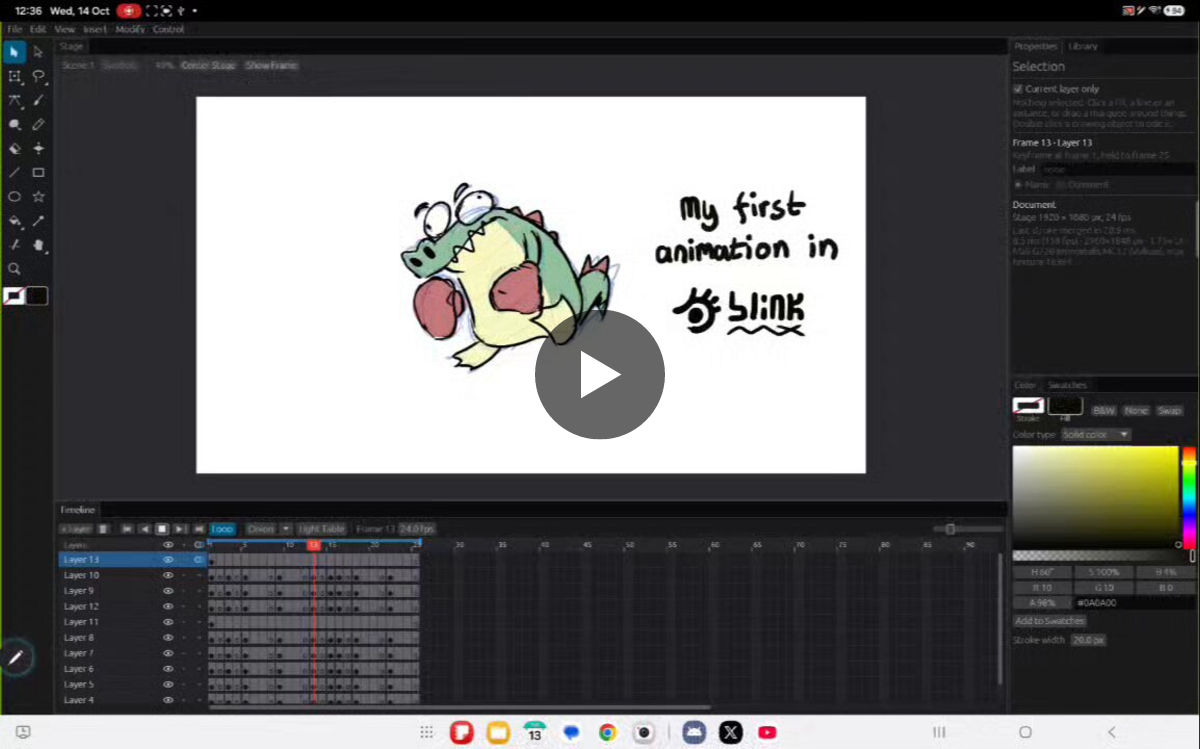Enable the Current layer only checkbox
This screenshot has height=749, width=1200.
[x=1018, y=89]
